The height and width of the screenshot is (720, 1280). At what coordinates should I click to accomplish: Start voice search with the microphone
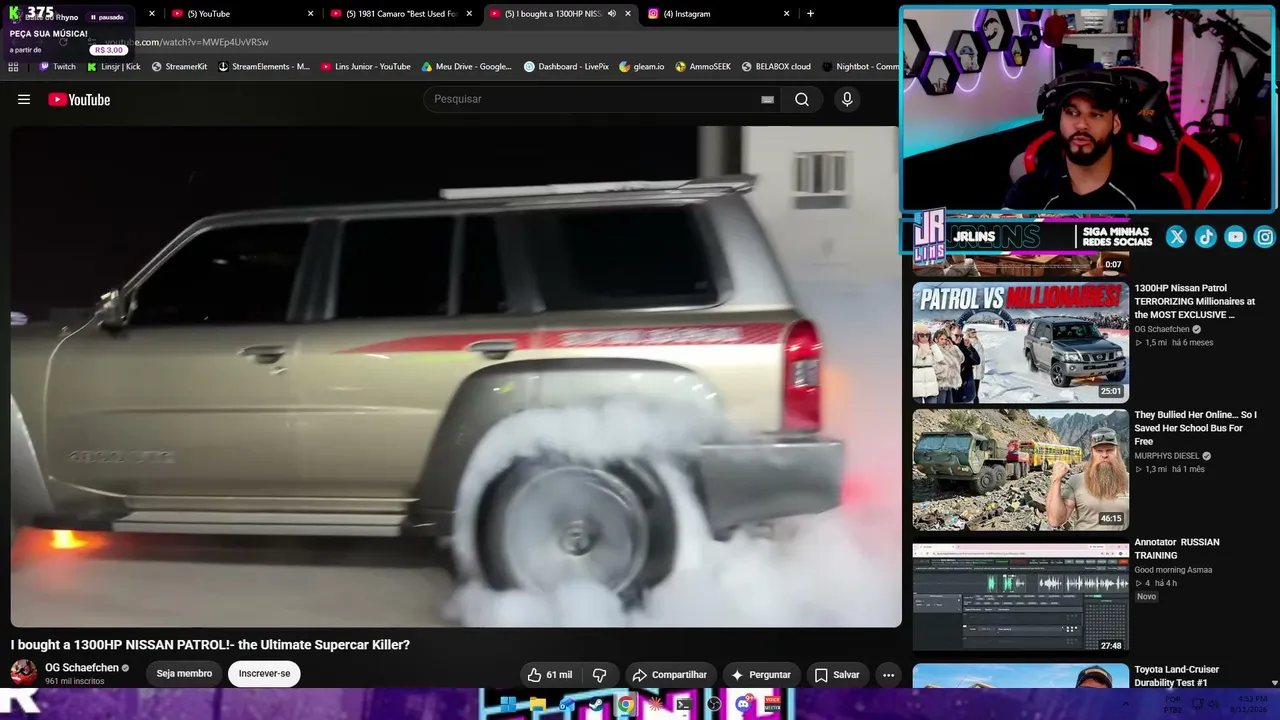click(x=847, y=99)
